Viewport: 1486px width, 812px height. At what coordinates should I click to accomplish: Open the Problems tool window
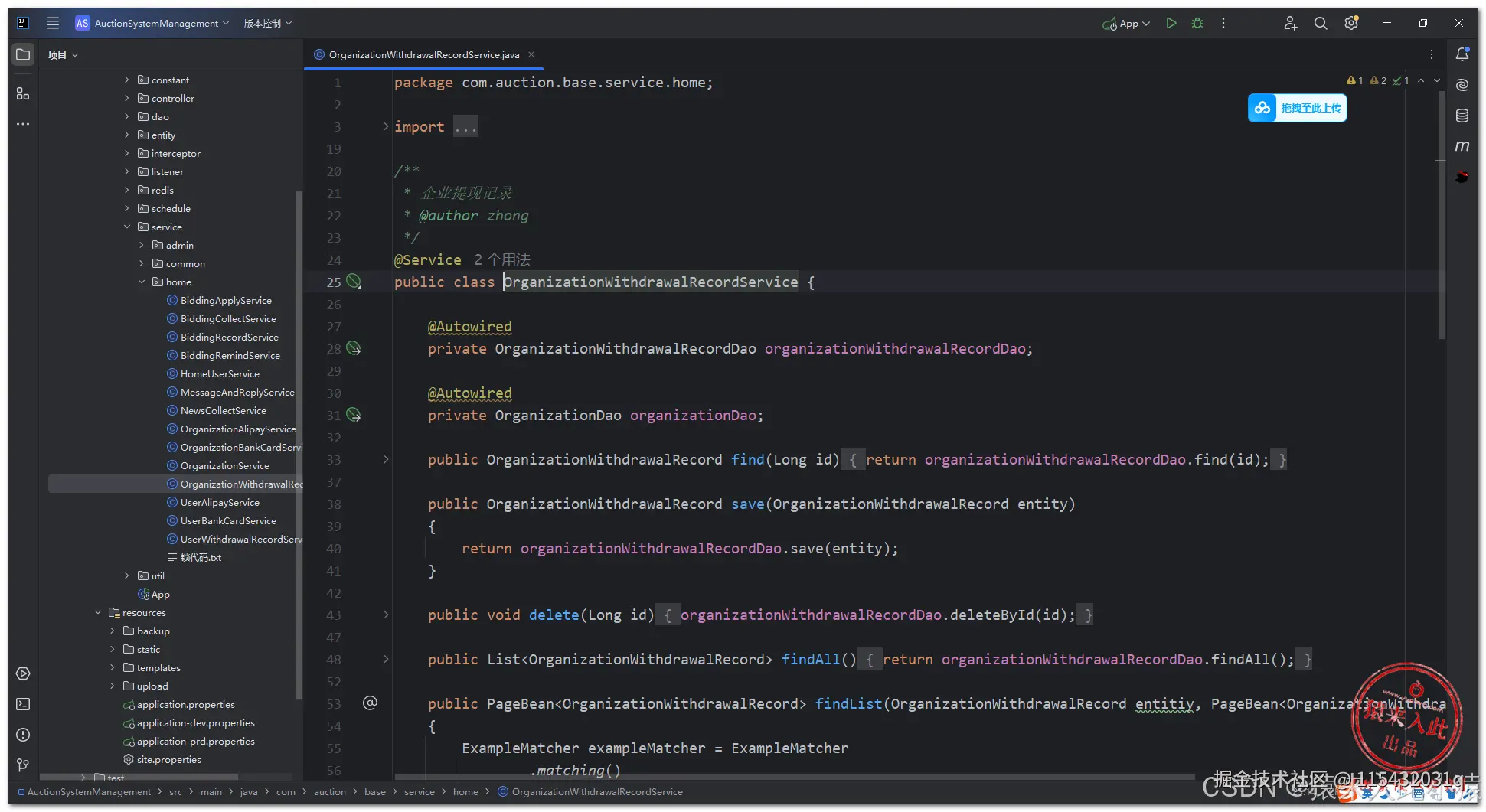click(x=23, y=735)
